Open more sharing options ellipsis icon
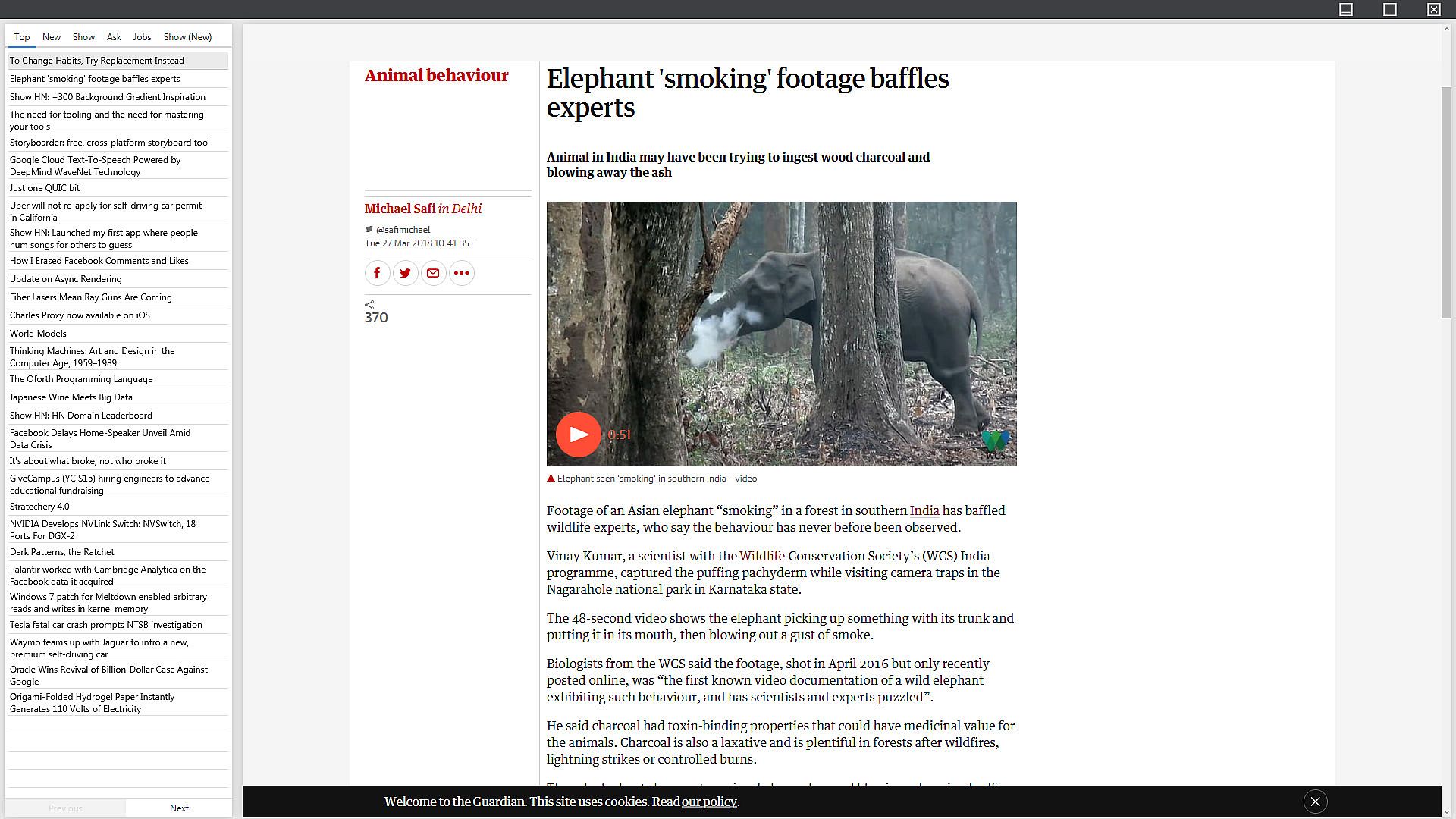 (462, 273)
